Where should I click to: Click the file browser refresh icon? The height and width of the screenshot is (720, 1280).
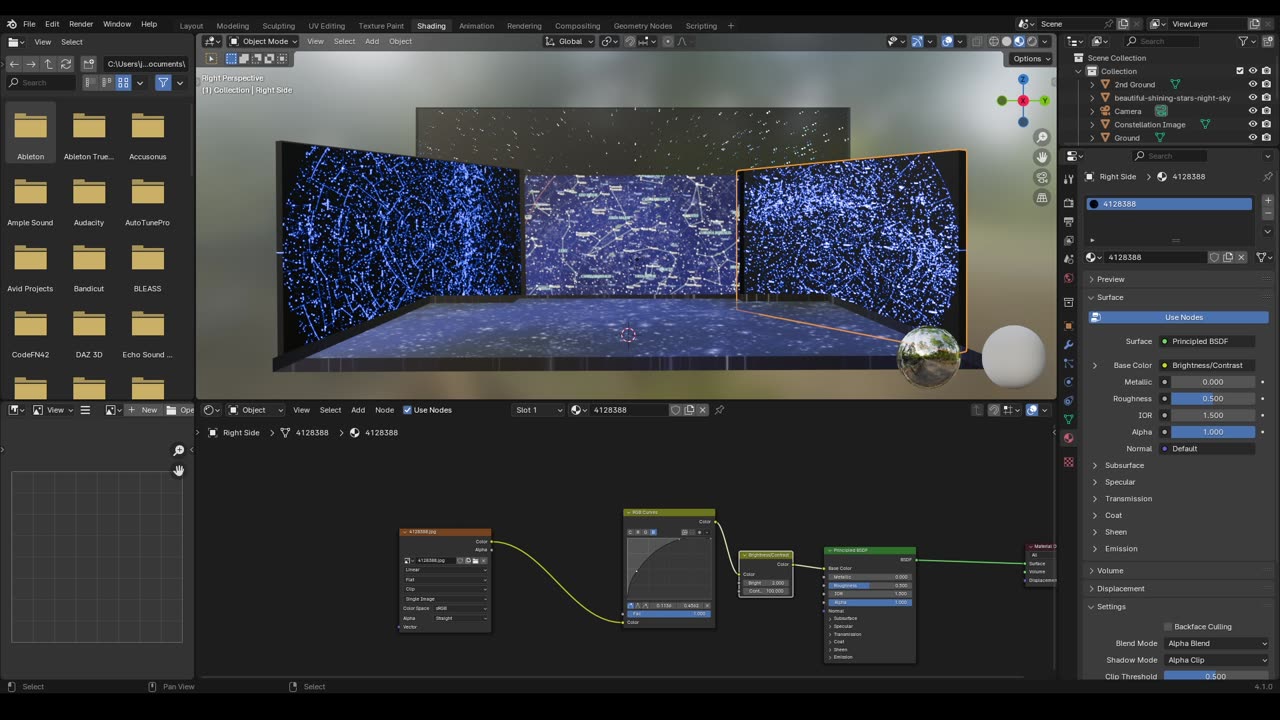tap(66, 64)
